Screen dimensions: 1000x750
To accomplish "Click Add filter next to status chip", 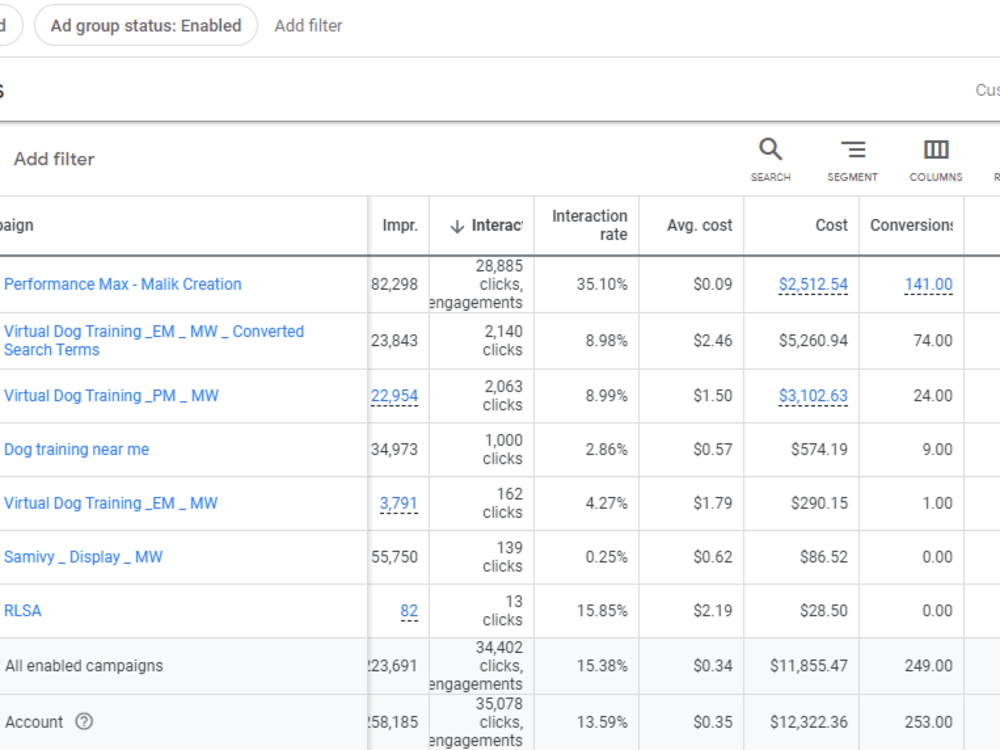I will click(309, 26).
